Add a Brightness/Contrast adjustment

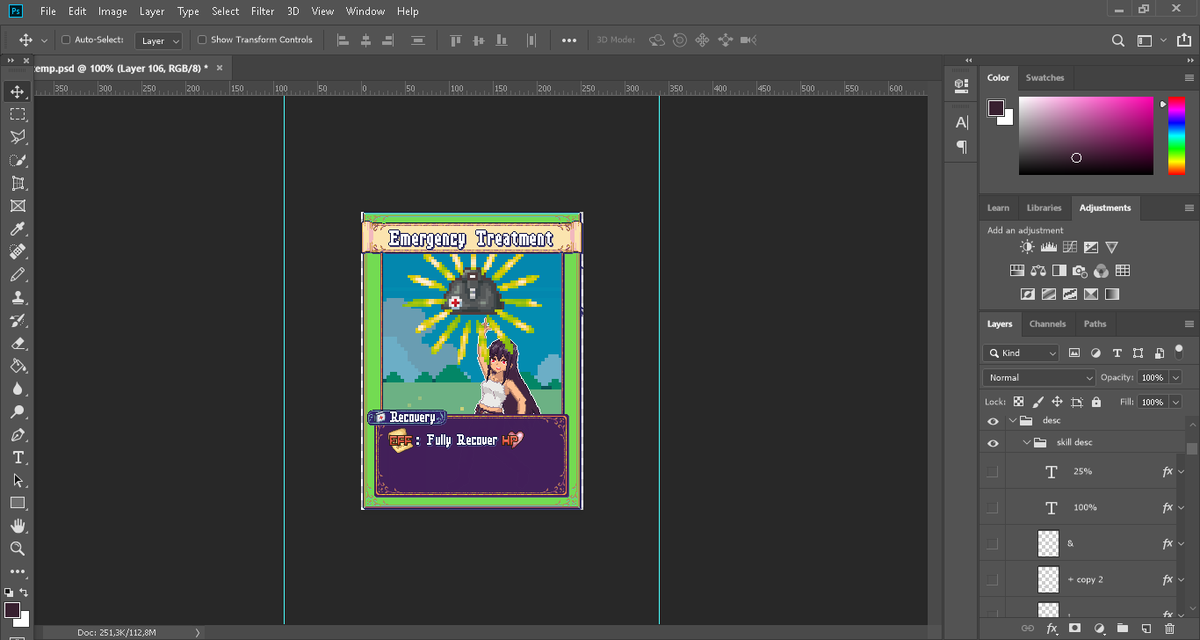tap(1027, 247)
